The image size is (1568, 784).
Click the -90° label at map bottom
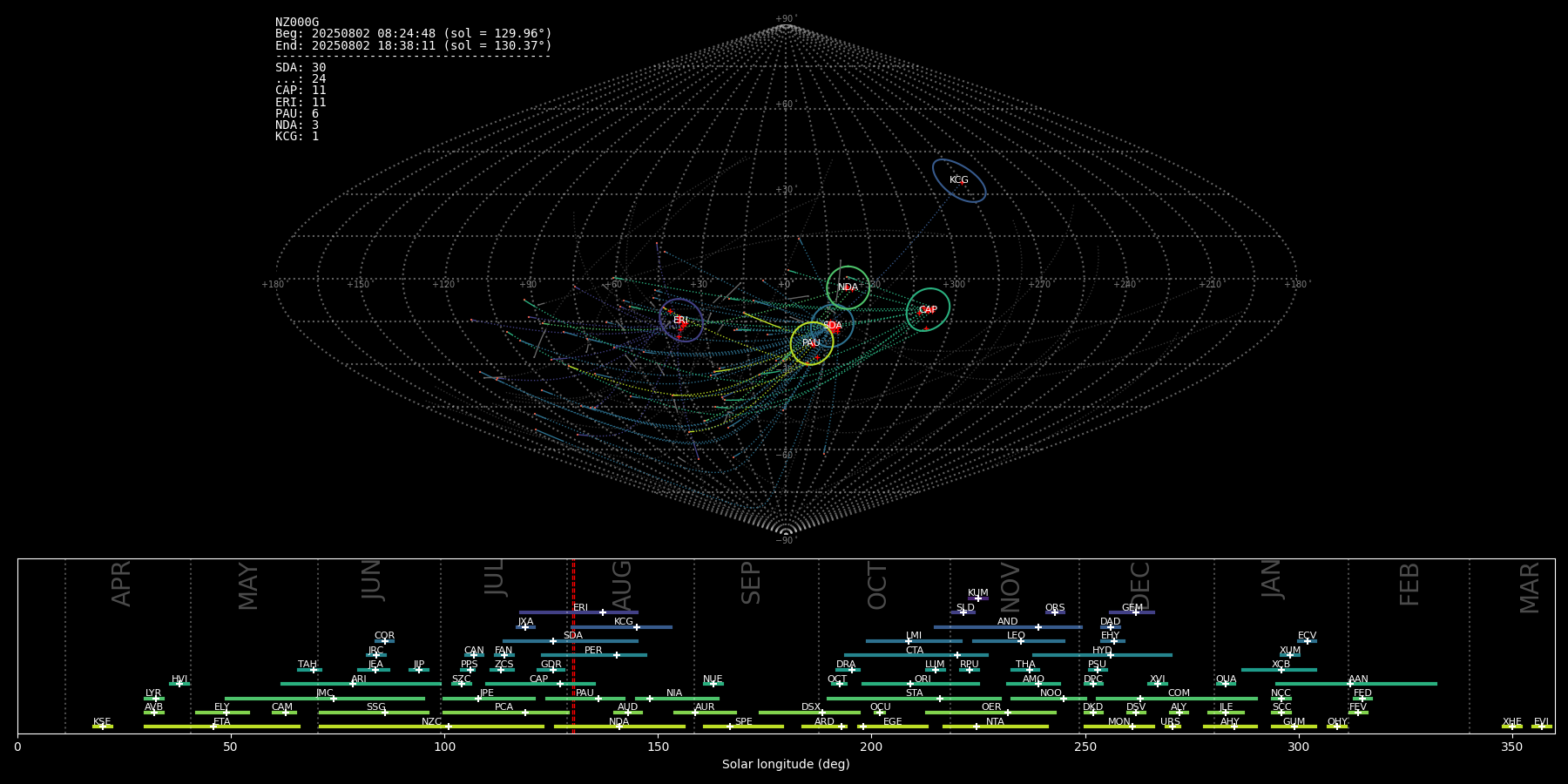click(786, 540)
